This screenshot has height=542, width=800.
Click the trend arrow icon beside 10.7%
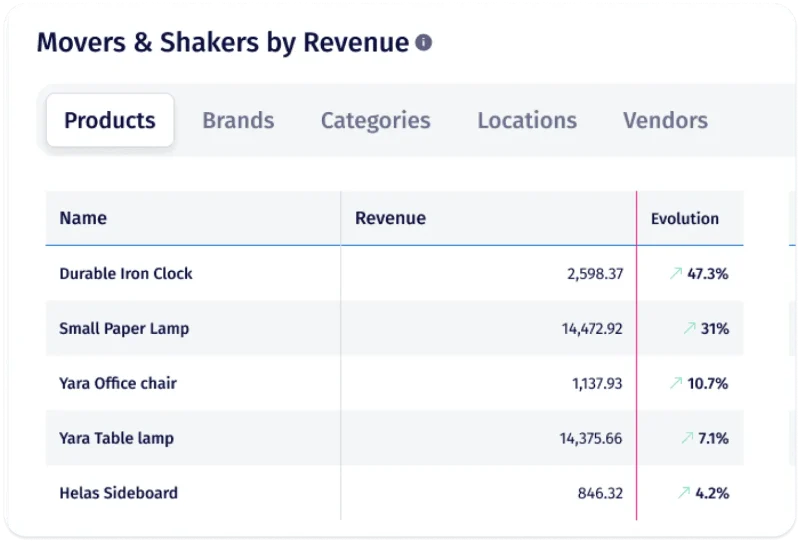(676, 383)
